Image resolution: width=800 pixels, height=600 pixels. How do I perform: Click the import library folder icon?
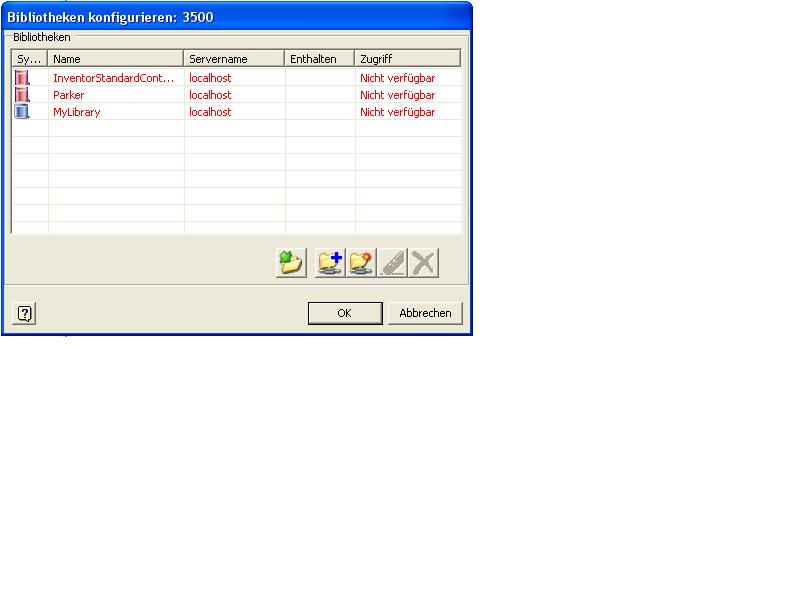pos(291,263)
